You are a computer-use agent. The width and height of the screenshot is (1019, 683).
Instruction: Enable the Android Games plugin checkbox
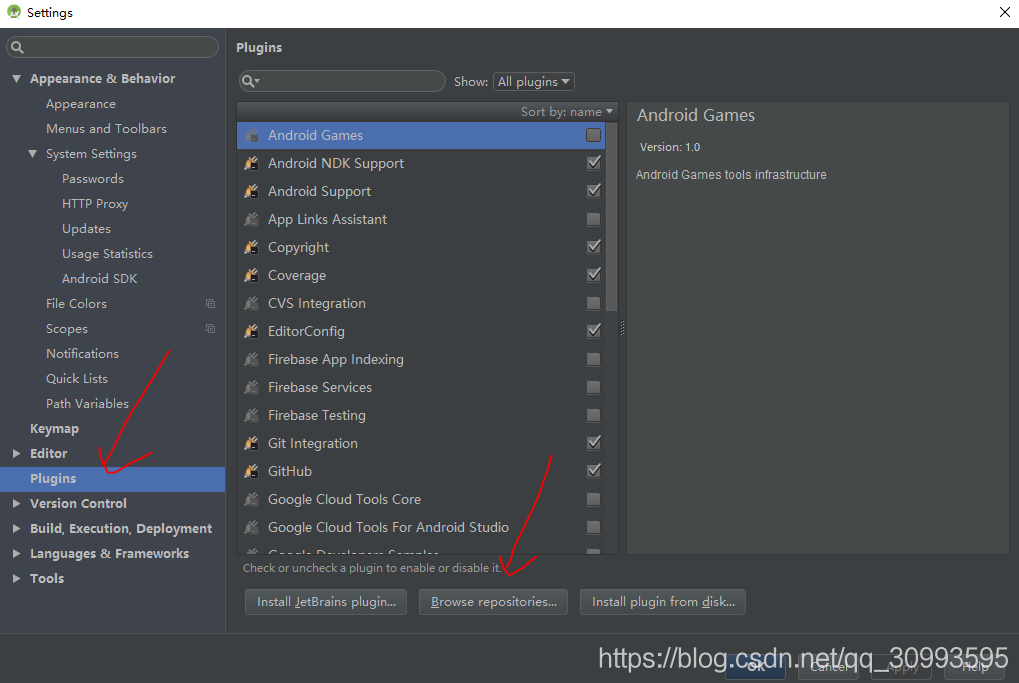(x=593, y=135)
